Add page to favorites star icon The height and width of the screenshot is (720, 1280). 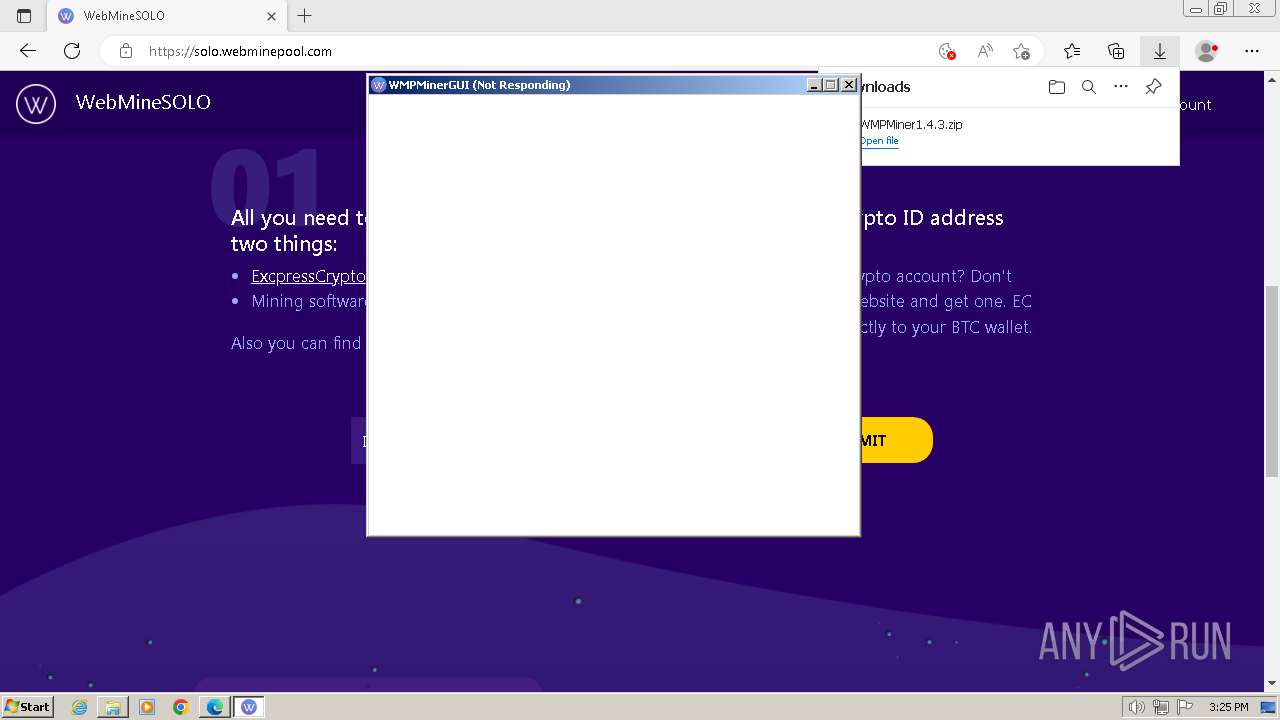pyautogui.click(x=1021, y=51)
